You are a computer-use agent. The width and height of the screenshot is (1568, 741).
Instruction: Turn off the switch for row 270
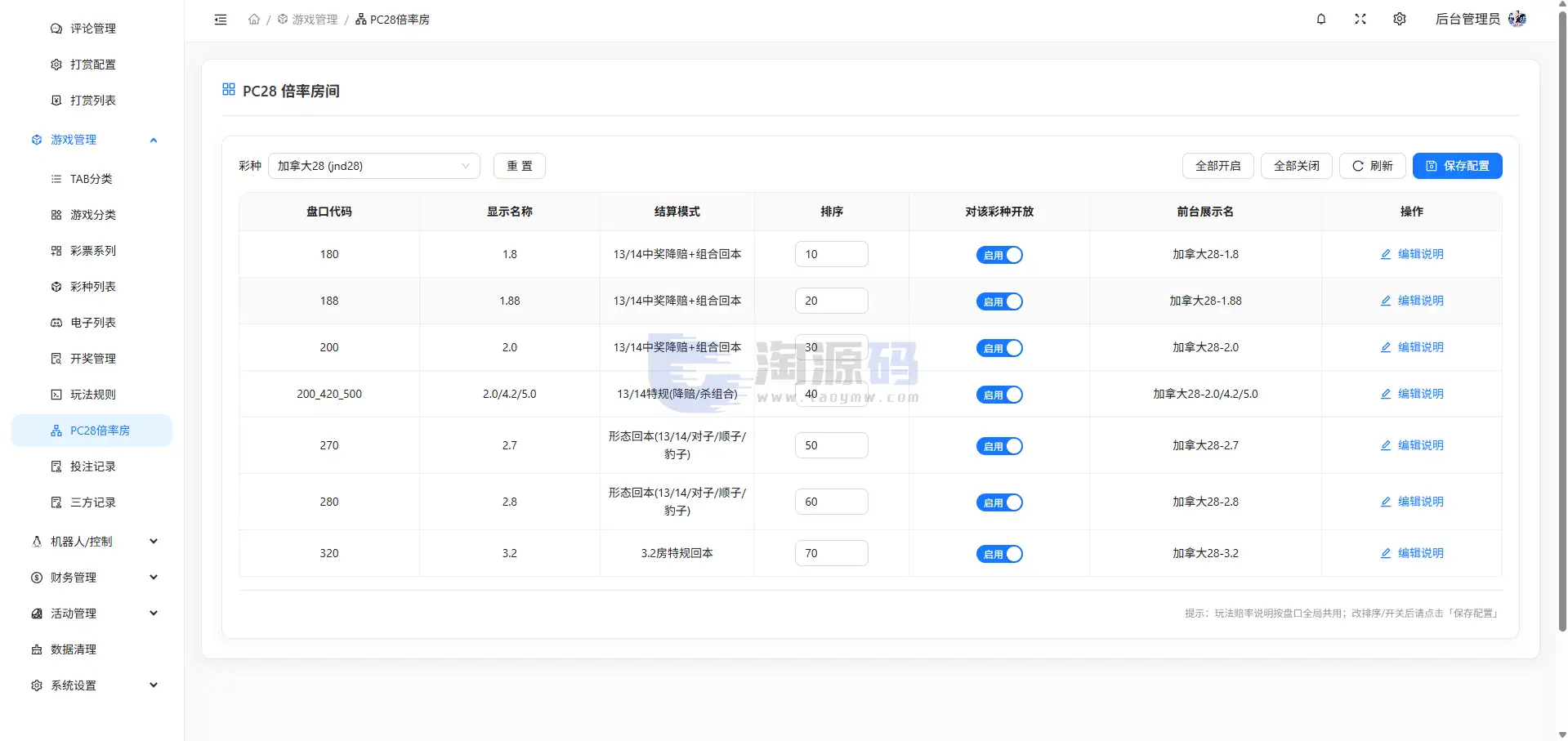pyautogui.click(x=999, y=446)
